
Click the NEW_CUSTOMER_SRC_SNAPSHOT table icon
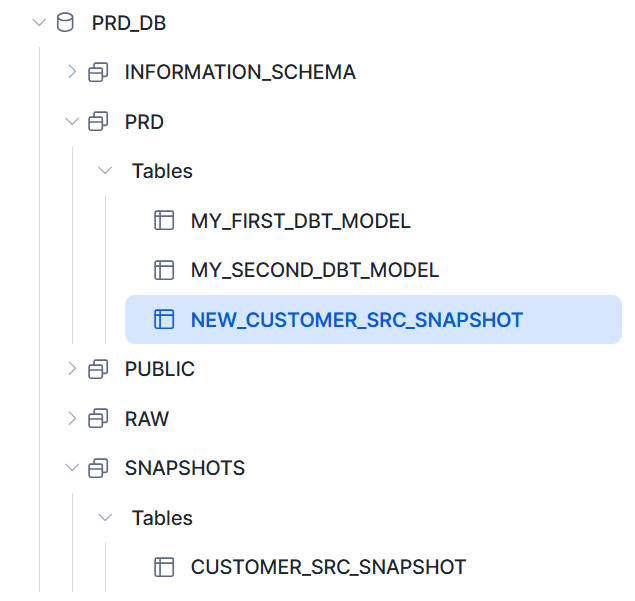pyautogui.click(x=164, y=320)
